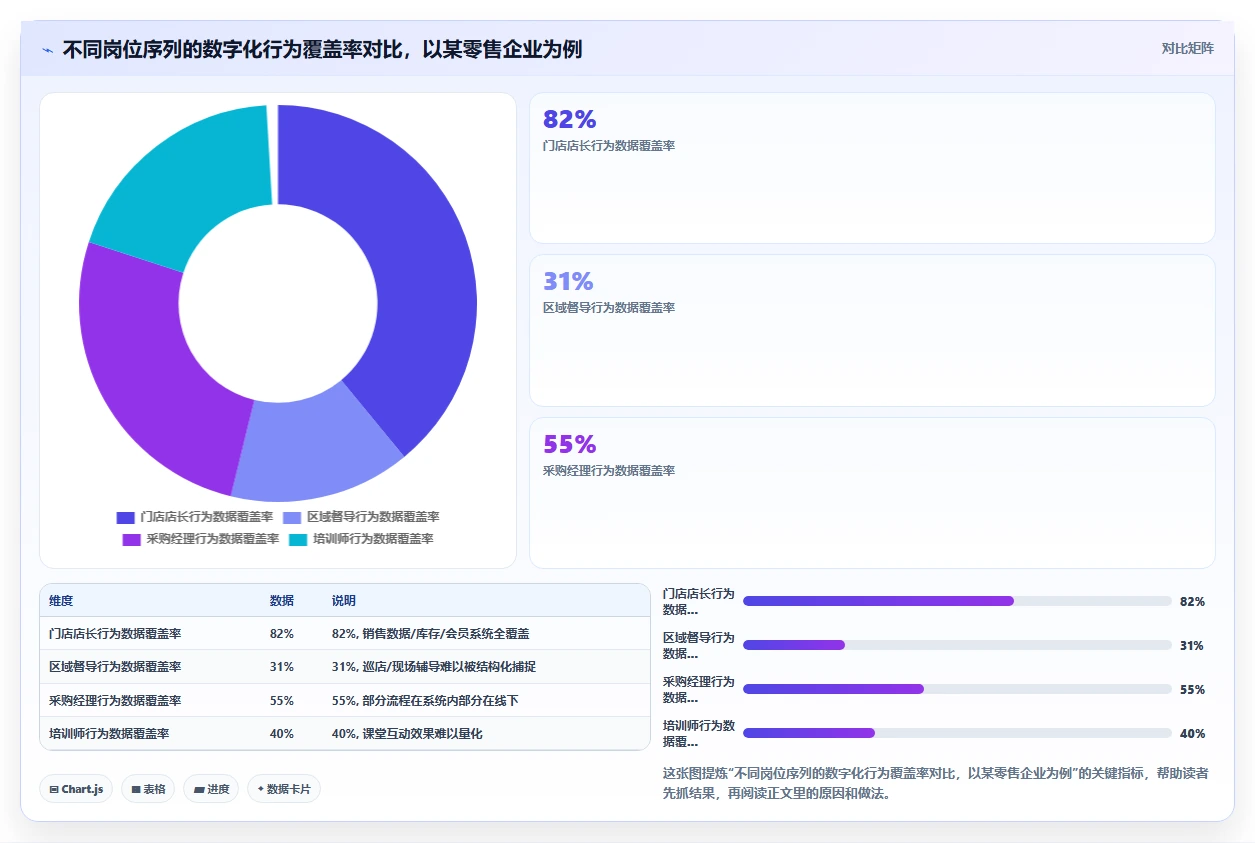Click the 40% value in table
Screen dimensions: 1255x843
[282, 734]
